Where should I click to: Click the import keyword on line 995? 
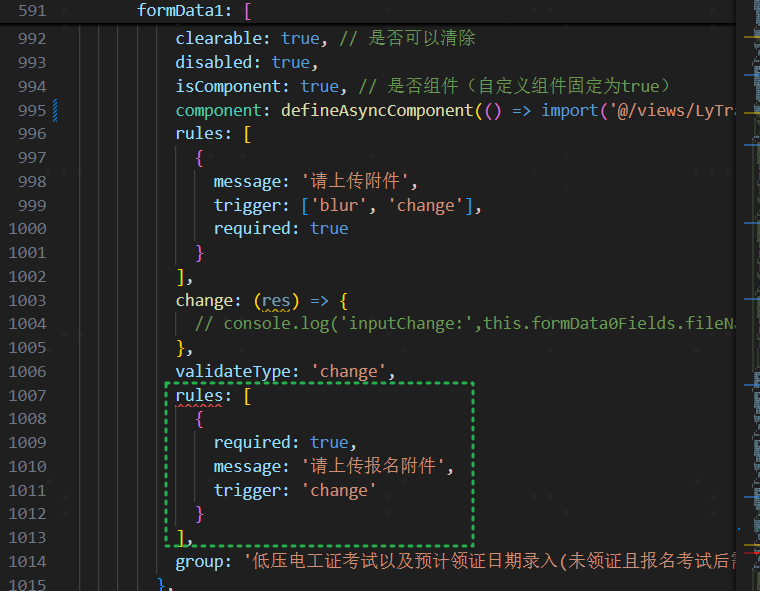(569, 110)
